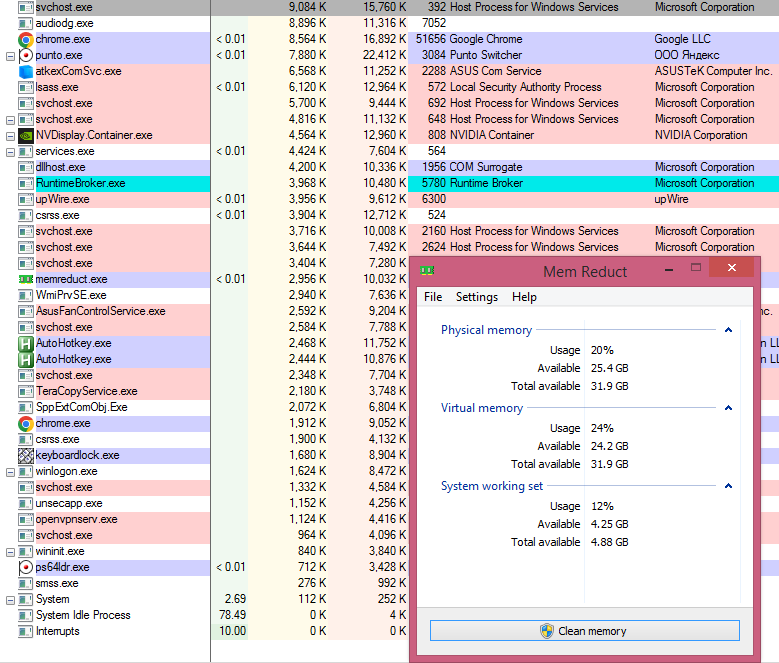Click the AsusFanControlService.exe process icon
This screenshot has height=663, width=779.
point(26,312)
